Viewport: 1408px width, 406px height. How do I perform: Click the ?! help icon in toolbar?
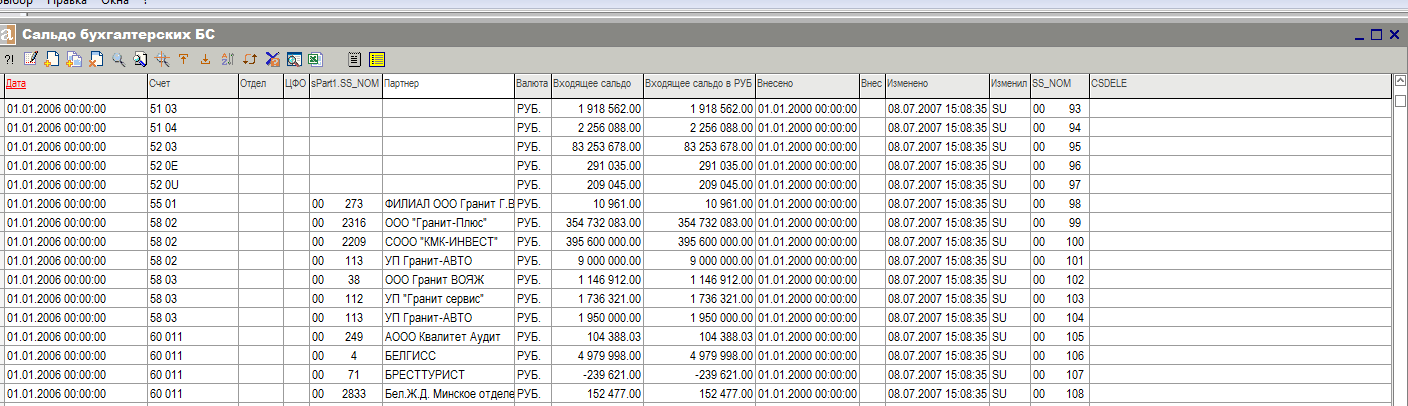tap(9, 60)
